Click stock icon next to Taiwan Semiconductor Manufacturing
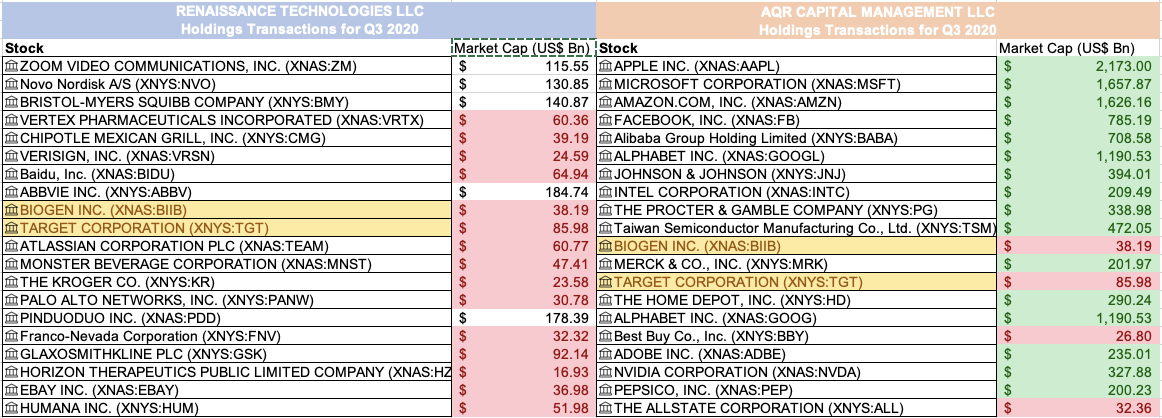The height and width of the screenshot is (418, 1162). [x=605, y=228]
